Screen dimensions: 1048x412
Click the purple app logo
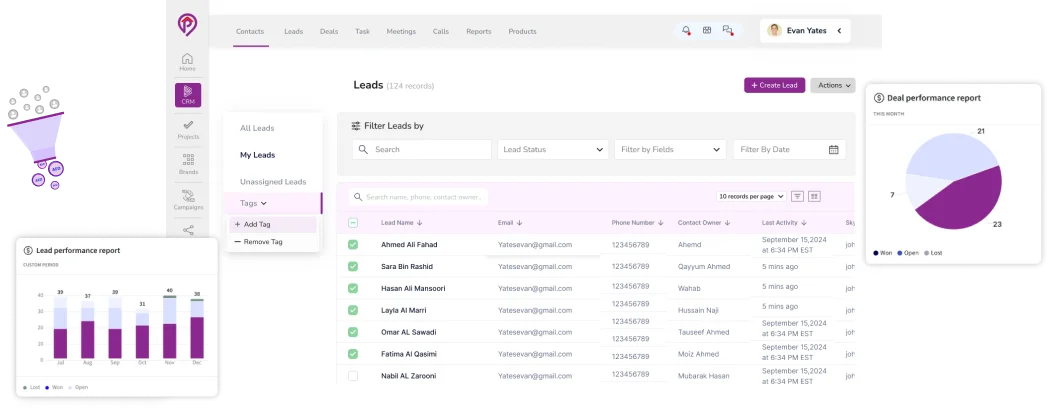188,24
